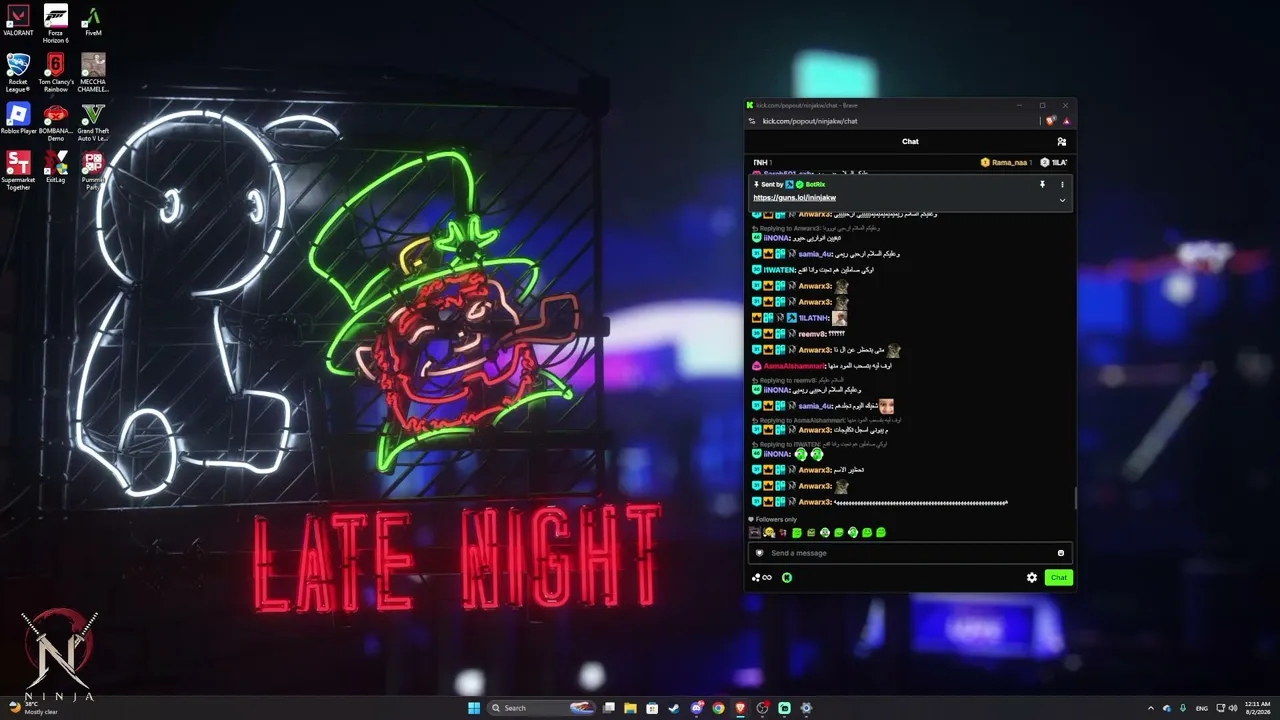Image resolution: width=1280 pixels, height=720 pixels.
Task: Open the Settings gear on taskbar
Action: pyautogui.click(x=806, y=708)
